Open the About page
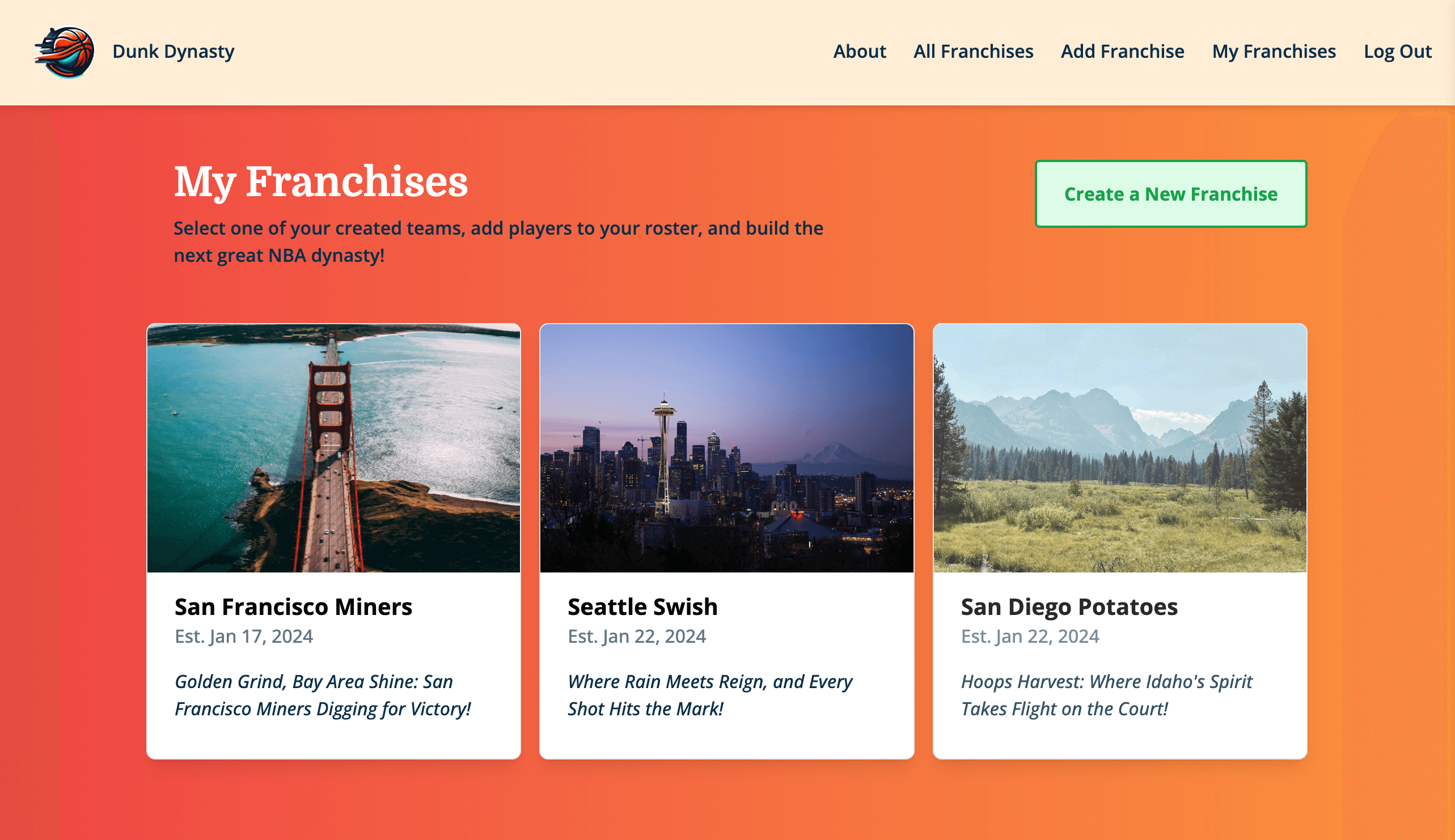Viewport: 1455px width, 840px height. tap(859, 52)
